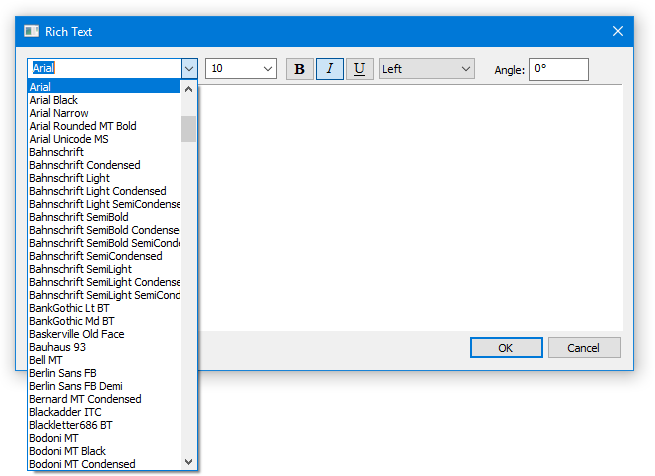The width and height of the screenshot is (655, 476).
Task: Pick Berlin Sans FB Demi font
Action: [x=104, y=386]
